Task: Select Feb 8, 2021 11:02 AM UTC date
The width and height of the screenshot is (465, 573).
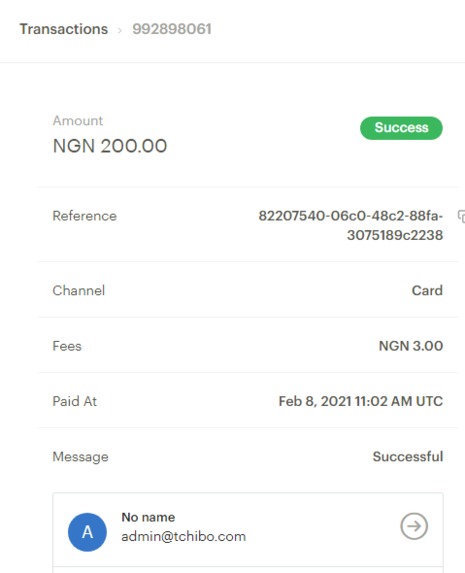Action: click(361, 401)
